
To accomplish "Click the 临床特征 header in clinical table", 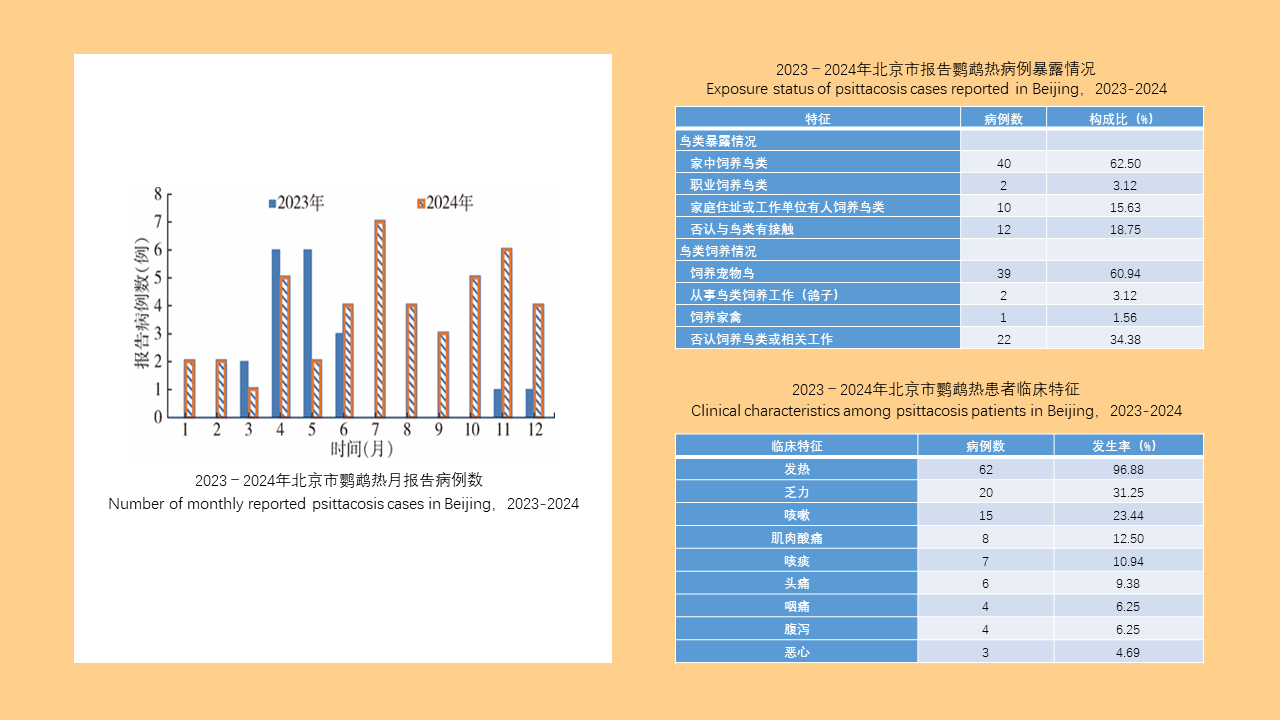I will coord(796,445).
